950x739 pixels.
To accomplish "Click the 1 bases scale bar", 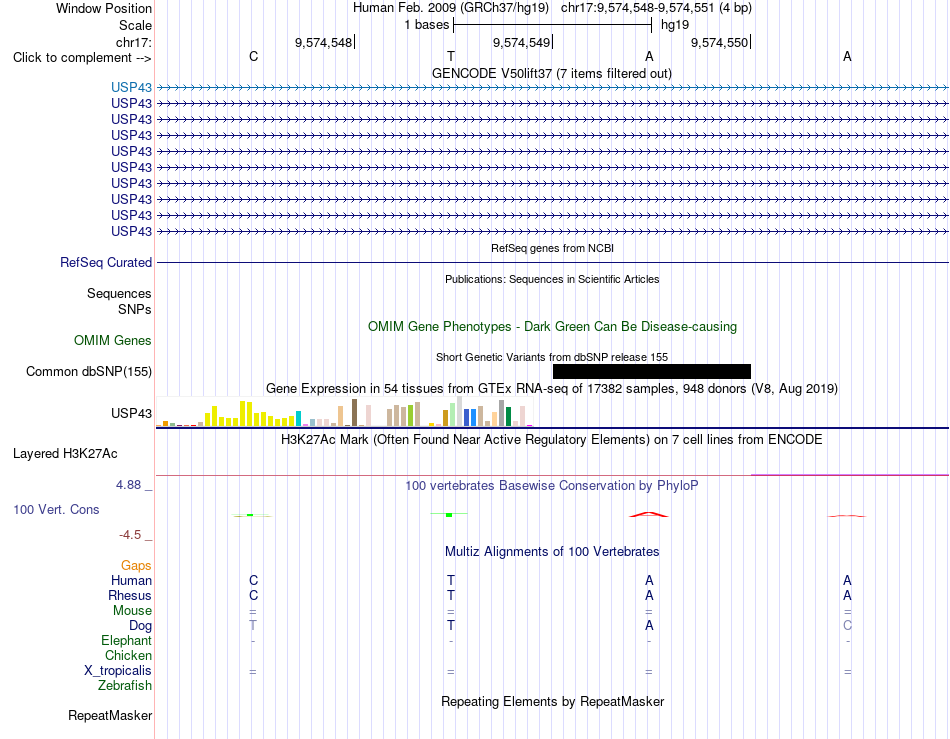I will point(552,25).
